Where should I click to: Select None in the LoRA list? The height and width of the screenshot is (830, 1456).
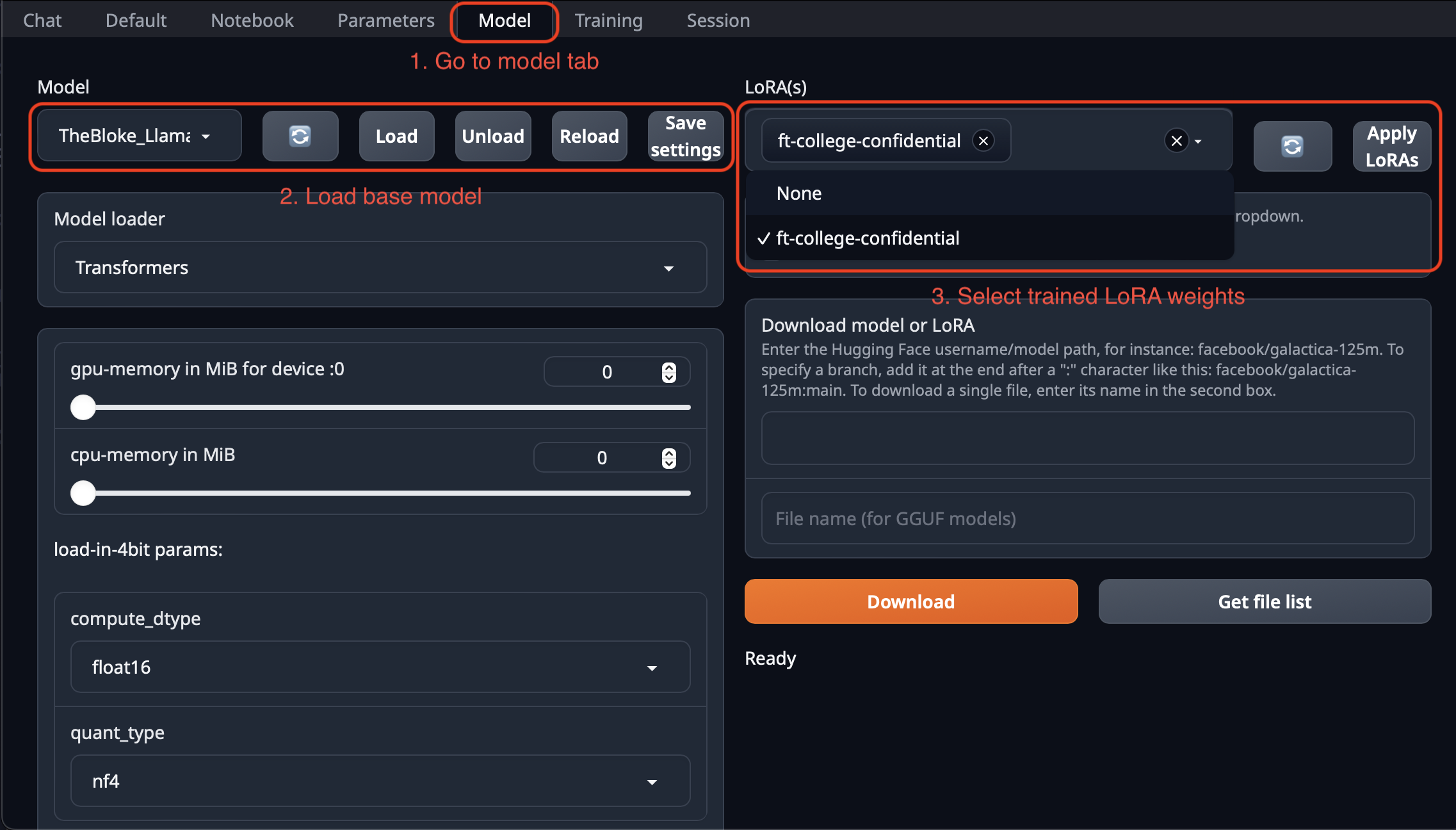(799, 193)
